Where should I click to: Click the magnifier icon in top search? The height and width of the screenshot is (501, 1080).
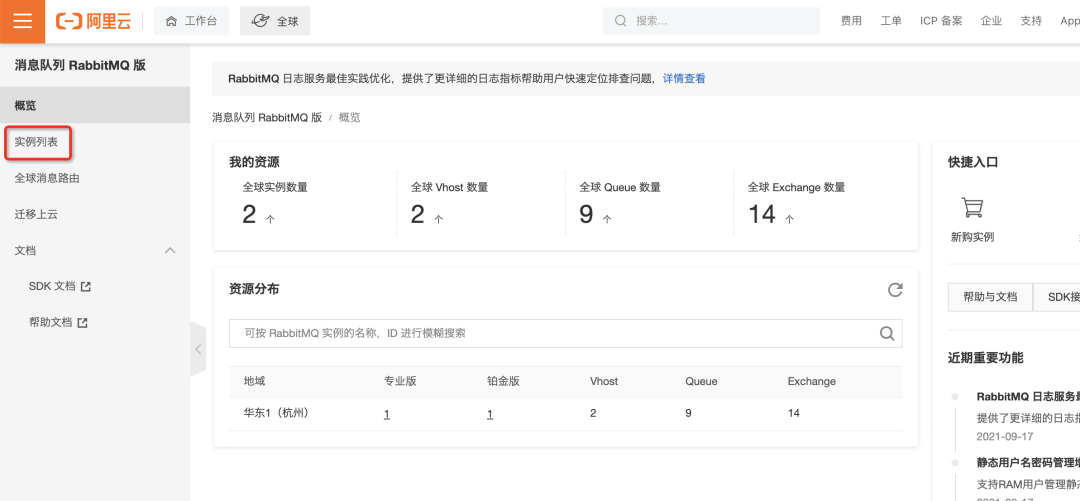[621, 21]
